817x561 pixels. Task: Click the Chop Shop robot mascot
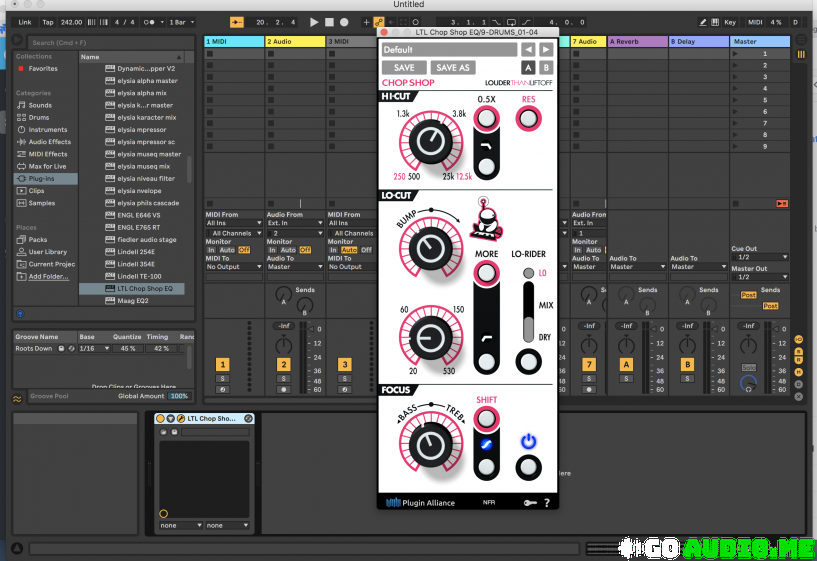click(486, 219)
